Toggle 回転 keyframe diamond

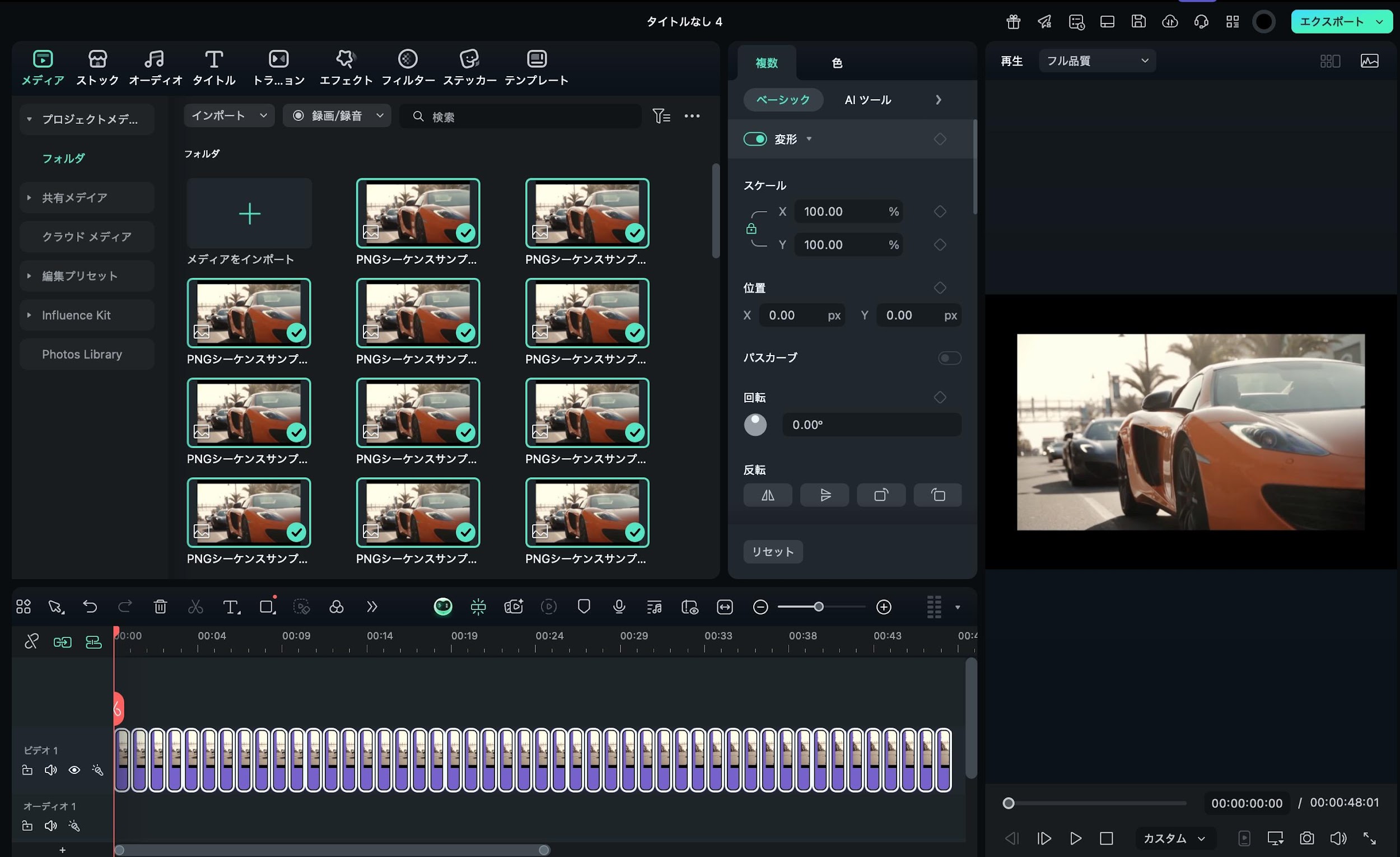[x=940, y=397]
